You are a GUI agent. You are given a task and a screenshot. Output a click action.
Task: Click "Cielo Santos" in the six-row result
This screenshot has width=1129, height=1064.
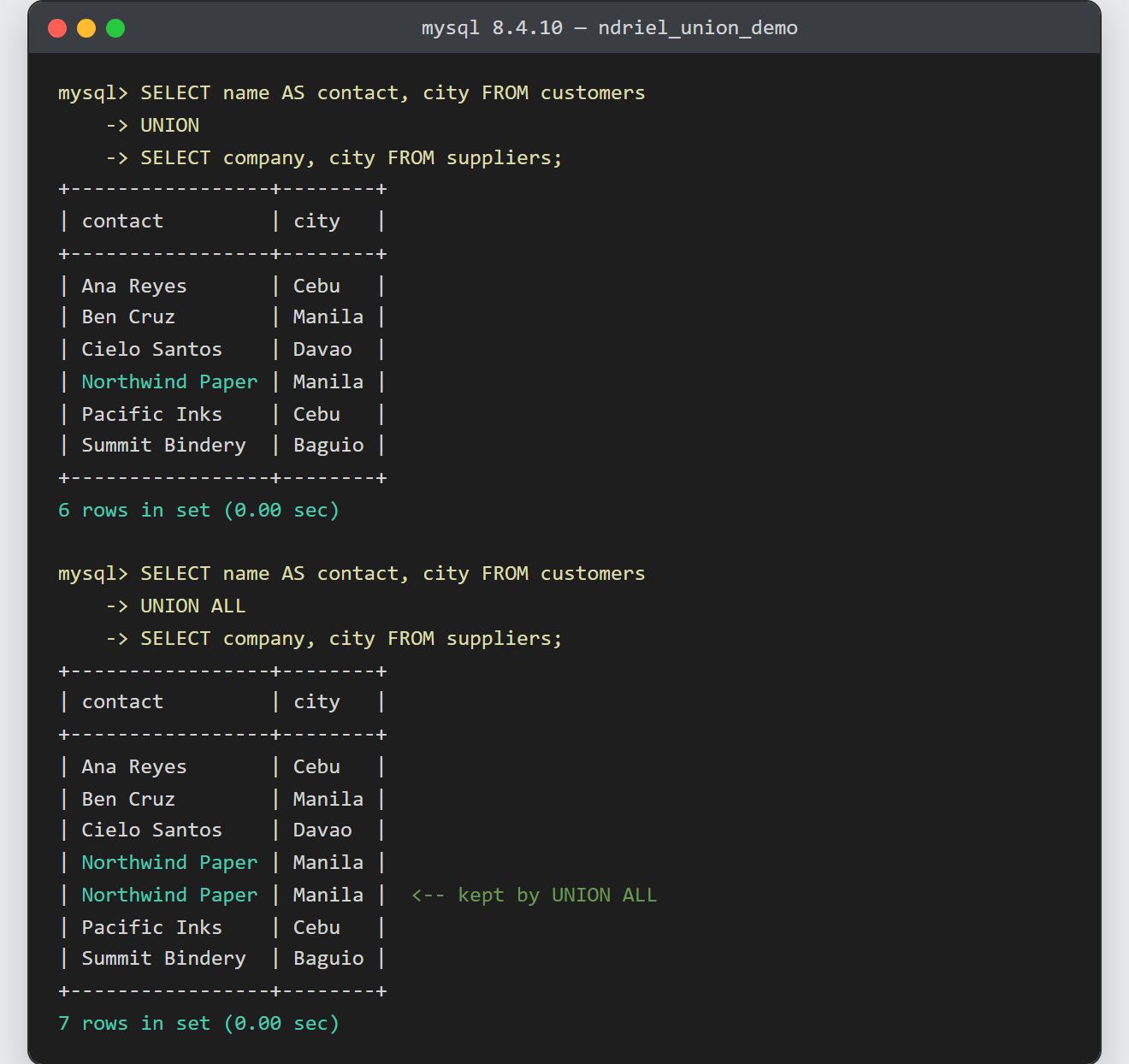pyautogui.click(x=152, y=350)
